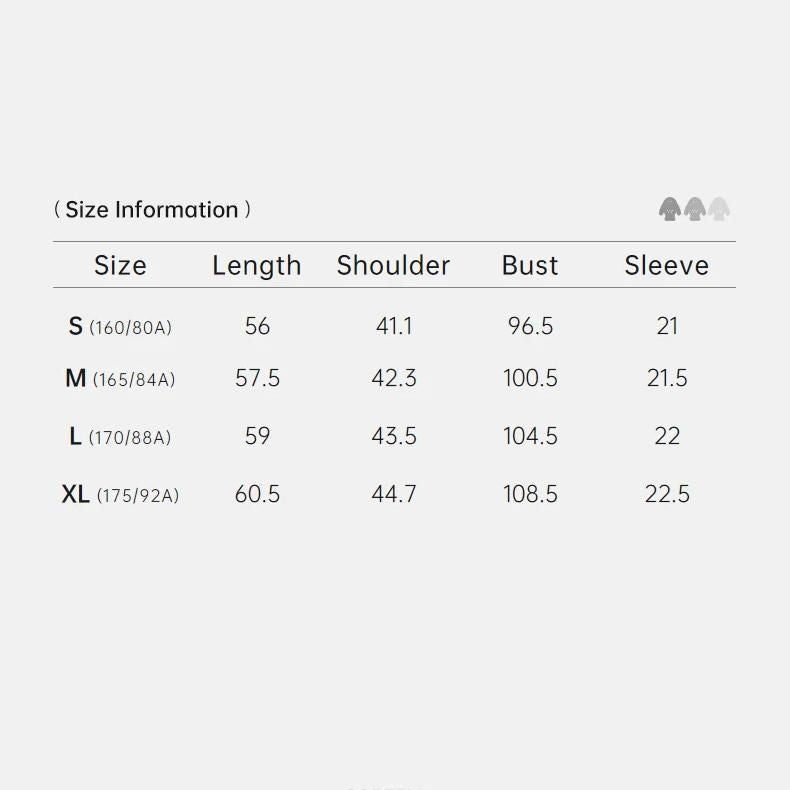Screen dimensions: 790x790
Task: Click the L (170/88A) size row label
Action: pyautogui.click(x=120, y=437)
